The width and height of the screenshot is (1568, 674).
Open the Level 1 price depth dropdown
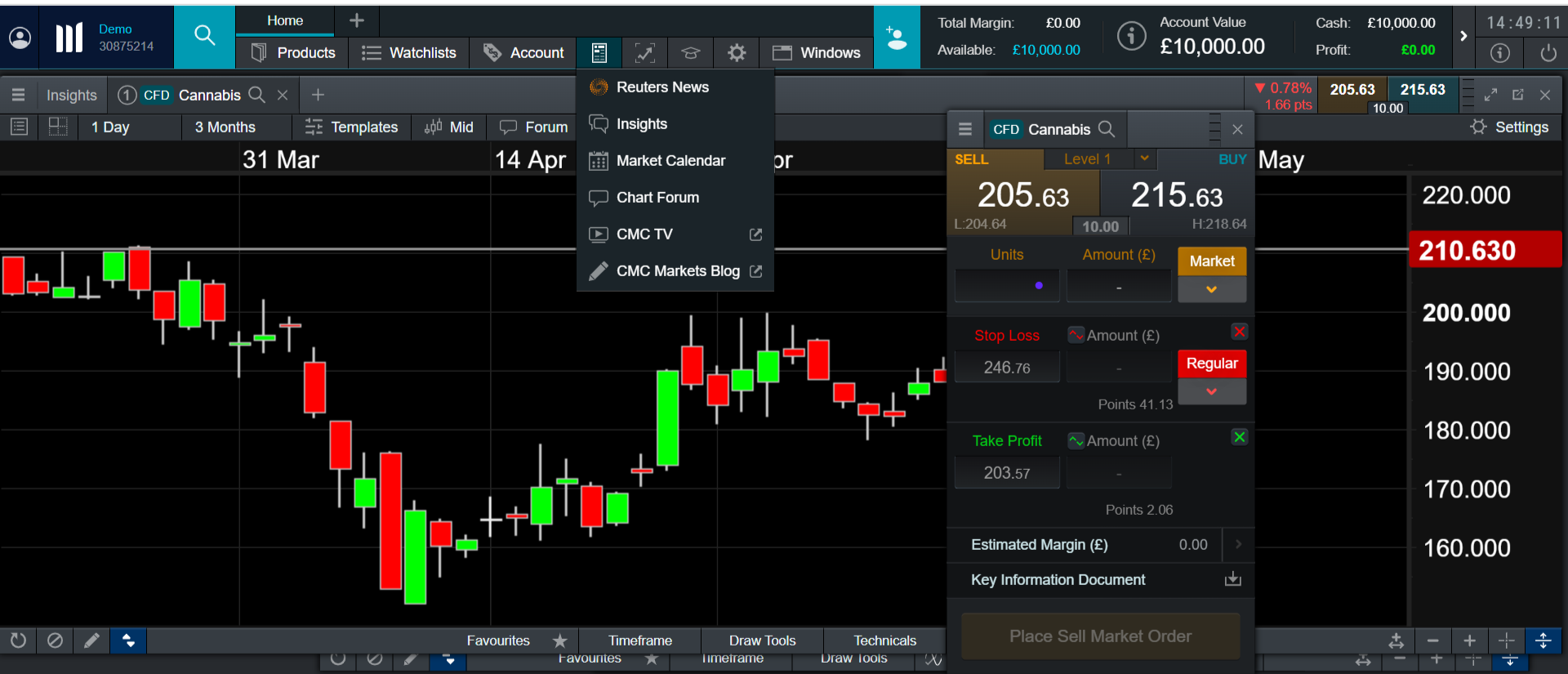1145,158
